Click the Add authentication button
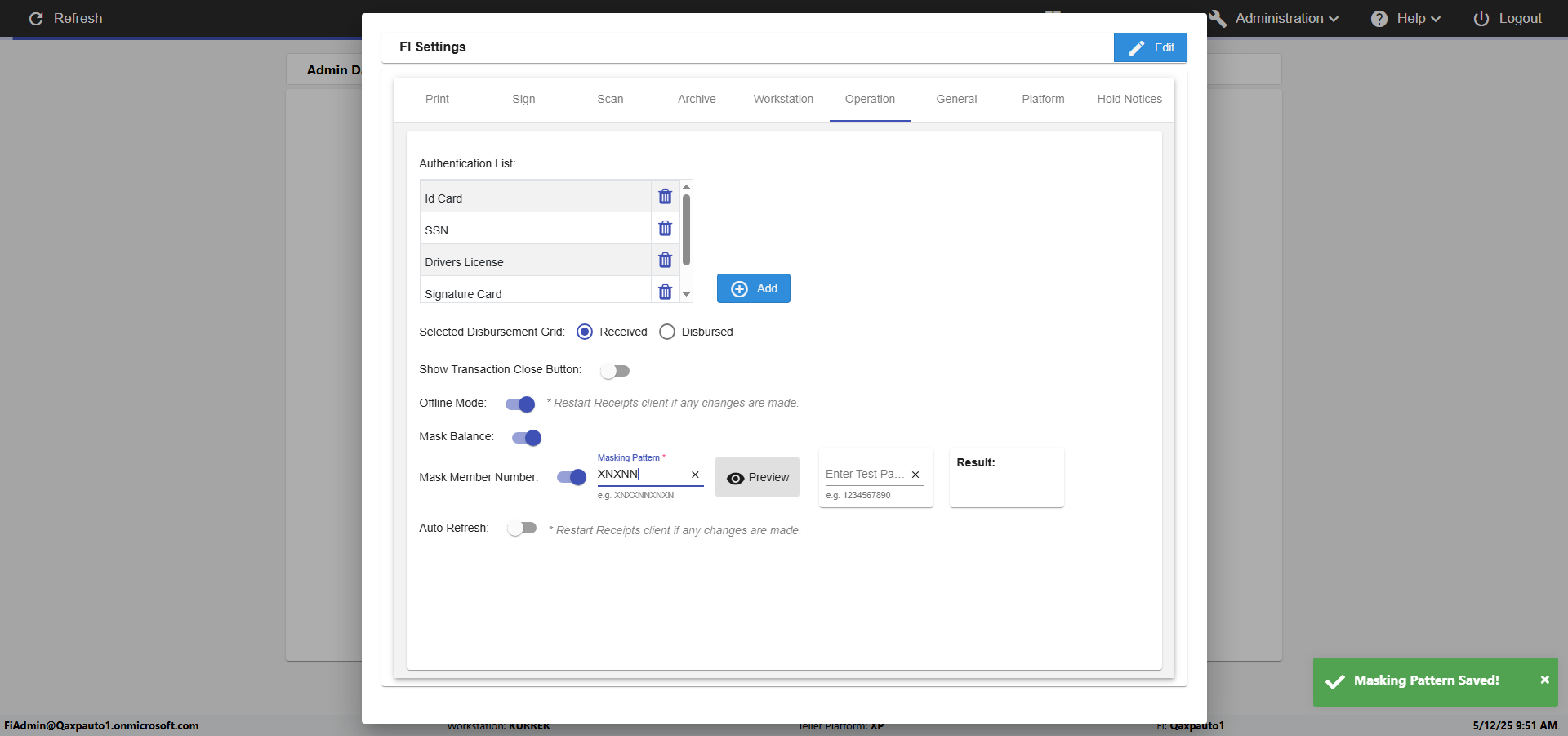This screenshot has height=736, width=1568. point(753,288)
